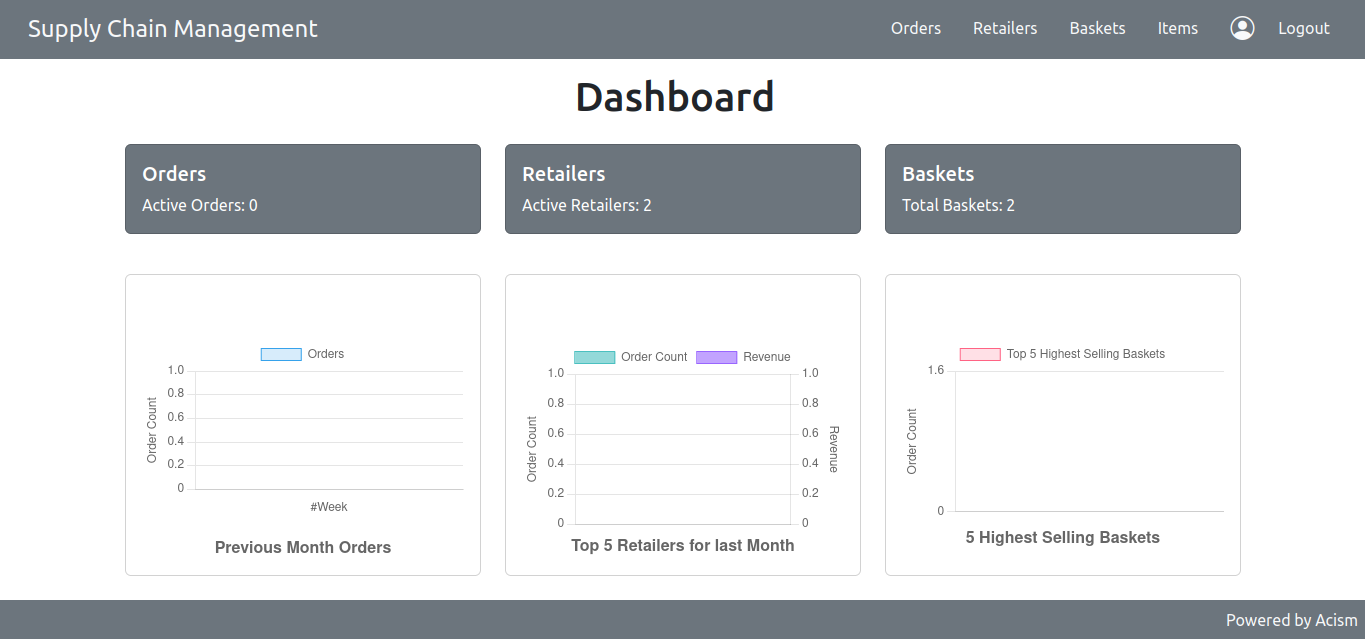
Task: Click the Active Orders: 0 text
Action: click(x=200, y=205)
